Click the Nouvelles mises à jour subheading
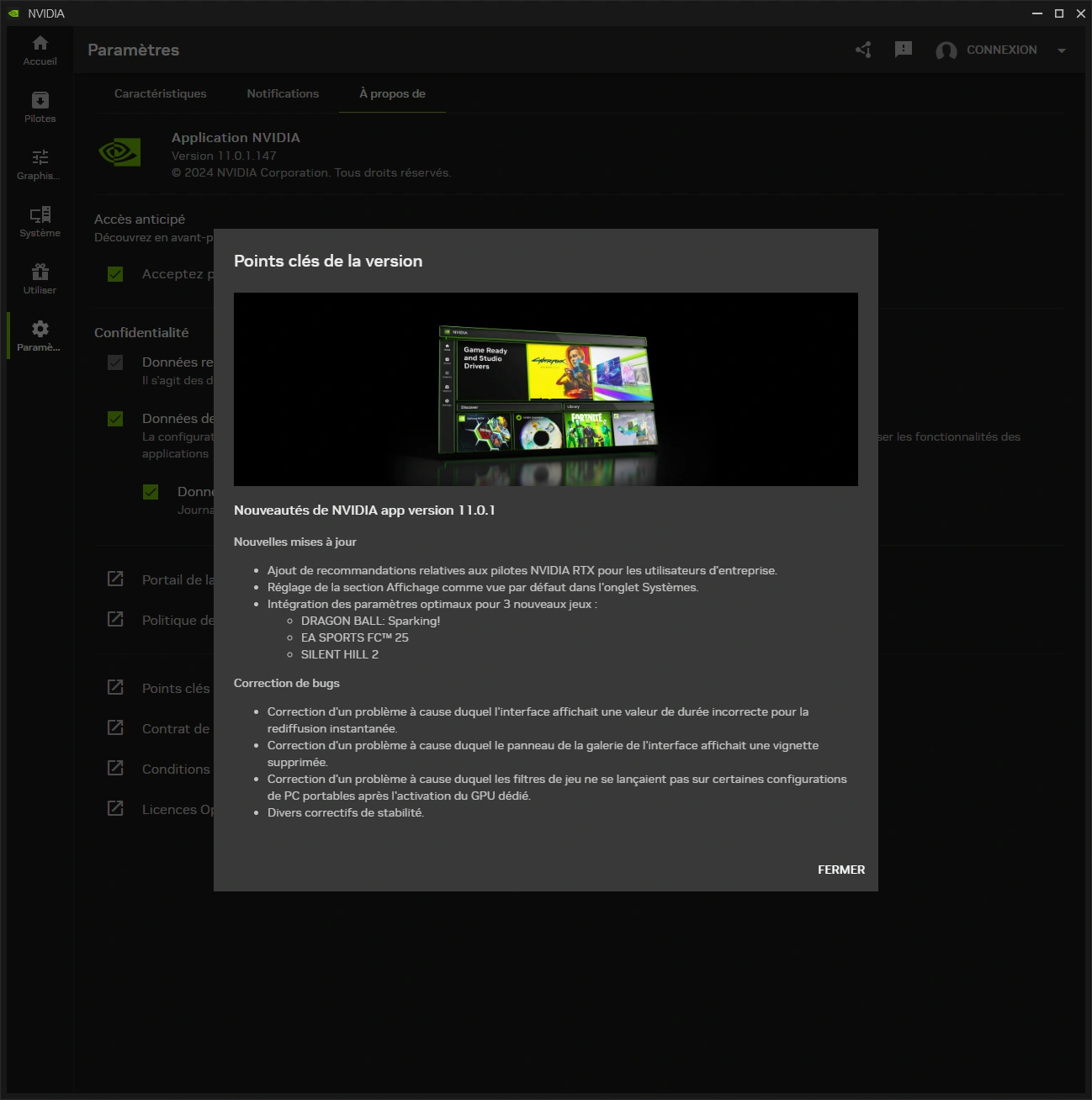The height and width of the screenshot is (1100, 1092). coord(295,542)
